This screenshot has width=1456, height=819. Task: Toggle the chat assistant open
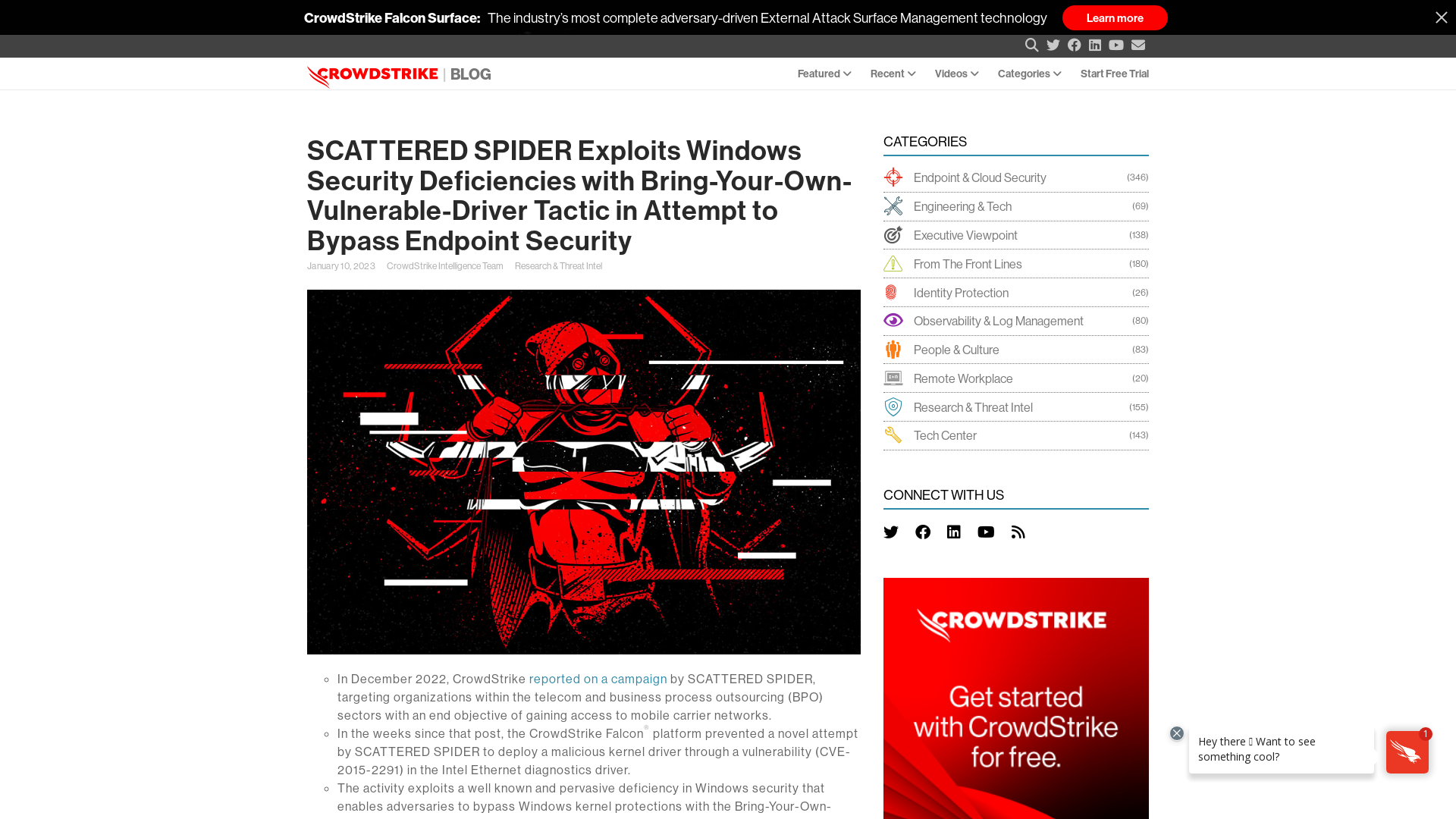point(1408,752)
